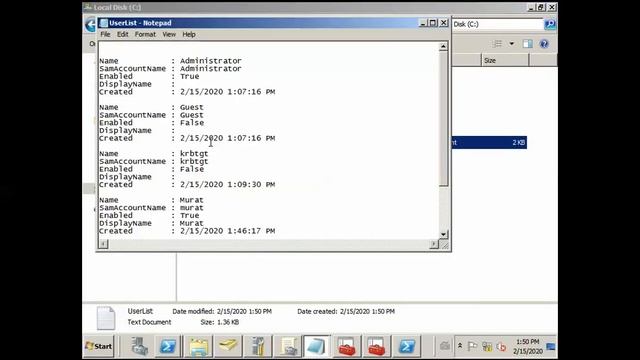
Task: Open Notepad's View menu
Action: pos(169,34)
